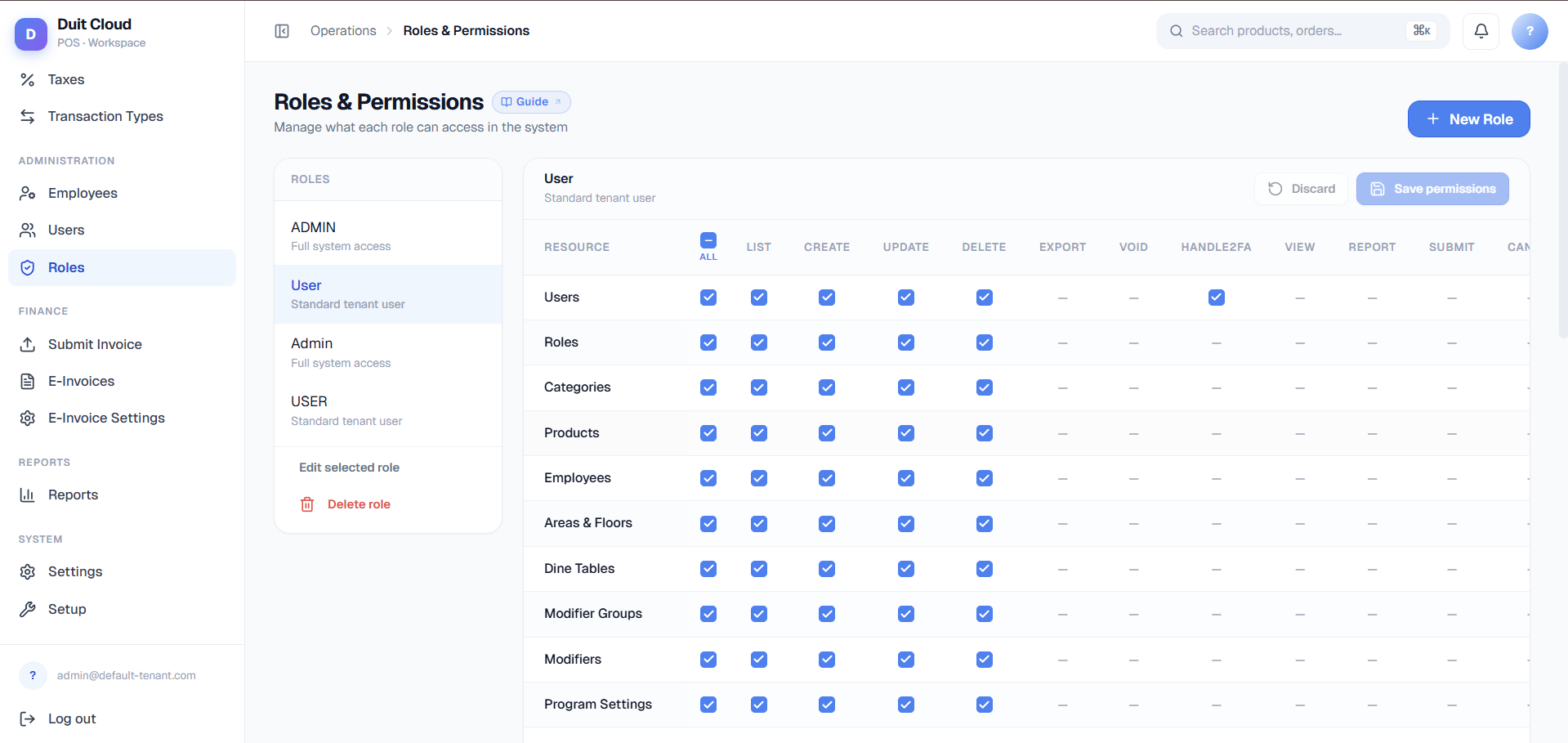Click the 'EXPORT' column header

pos(1062,247)
